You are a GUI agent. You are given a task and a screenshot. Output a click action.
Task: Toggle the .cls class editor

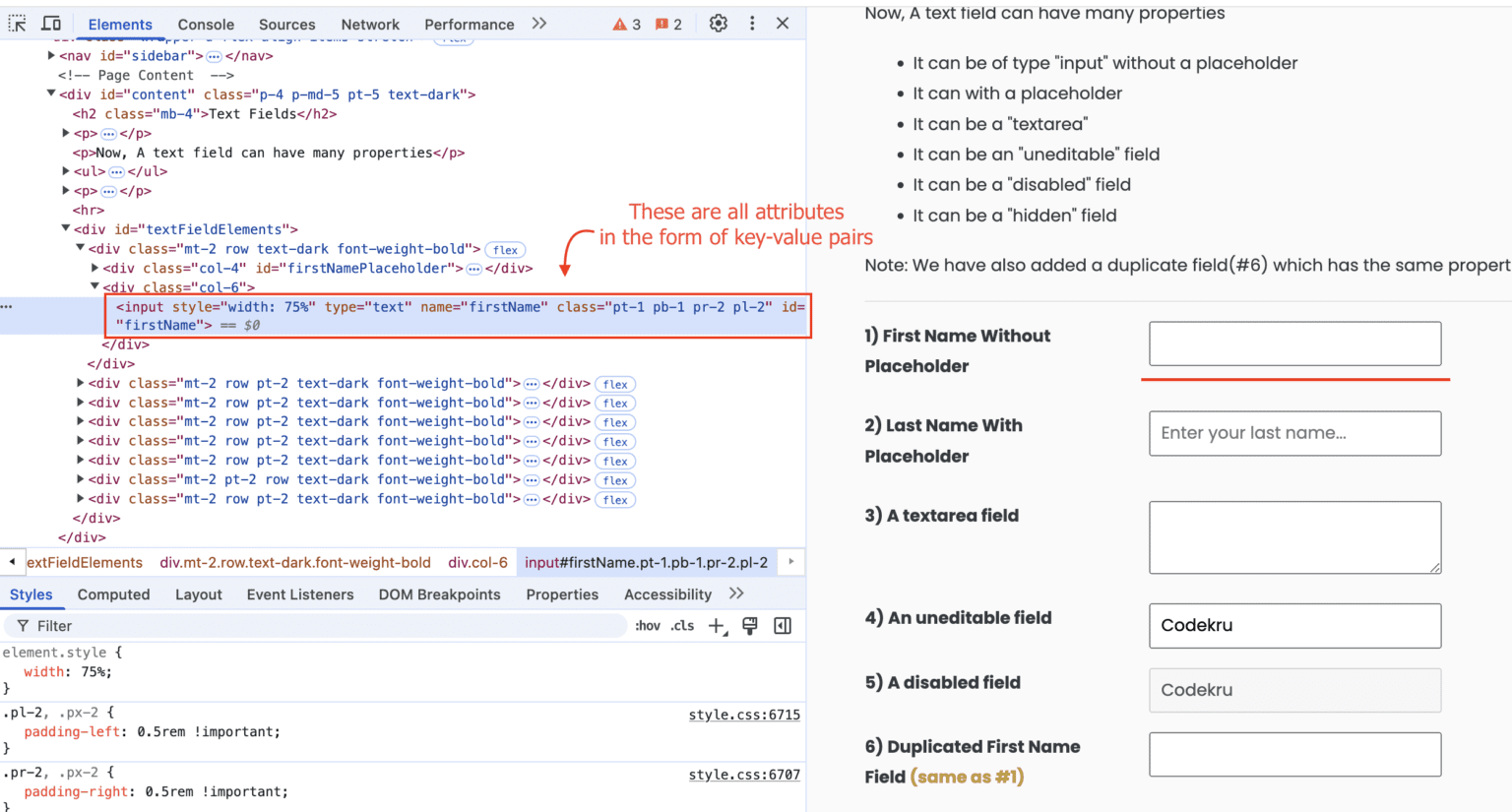[x=682, y=625]
